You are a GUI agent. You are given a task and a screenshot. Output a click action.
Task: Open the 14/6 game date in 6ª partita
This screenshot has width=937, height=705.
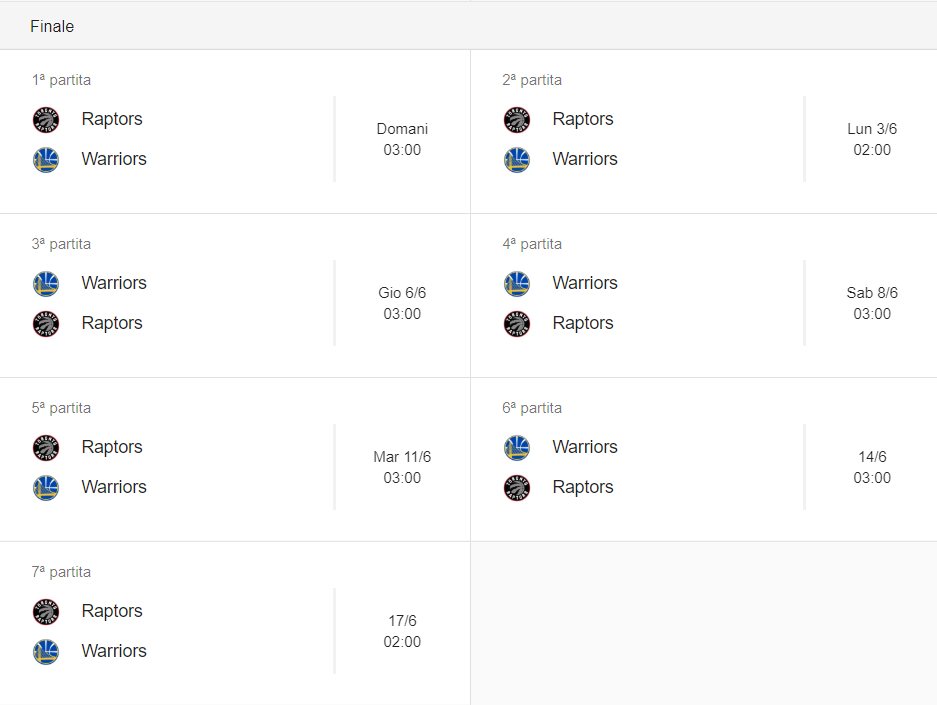[x=872, y=457]
